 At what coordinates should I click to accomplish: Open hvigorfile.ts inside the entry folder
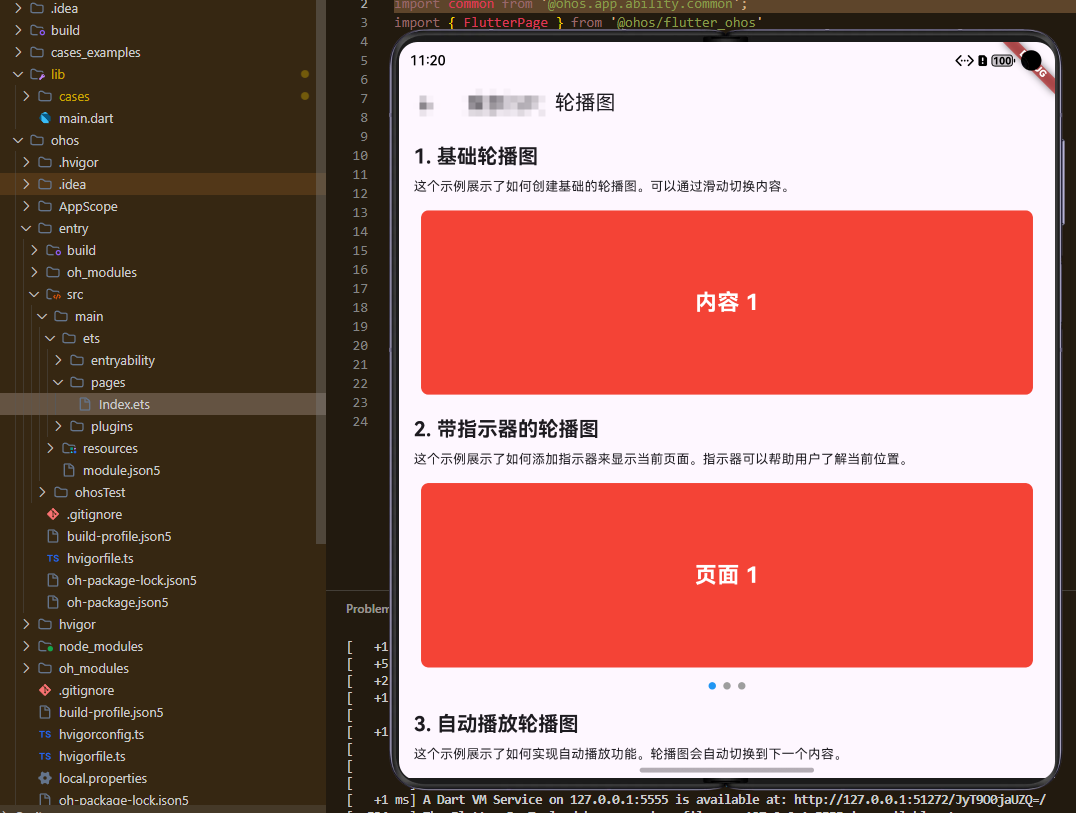click(x=100, y=558)
